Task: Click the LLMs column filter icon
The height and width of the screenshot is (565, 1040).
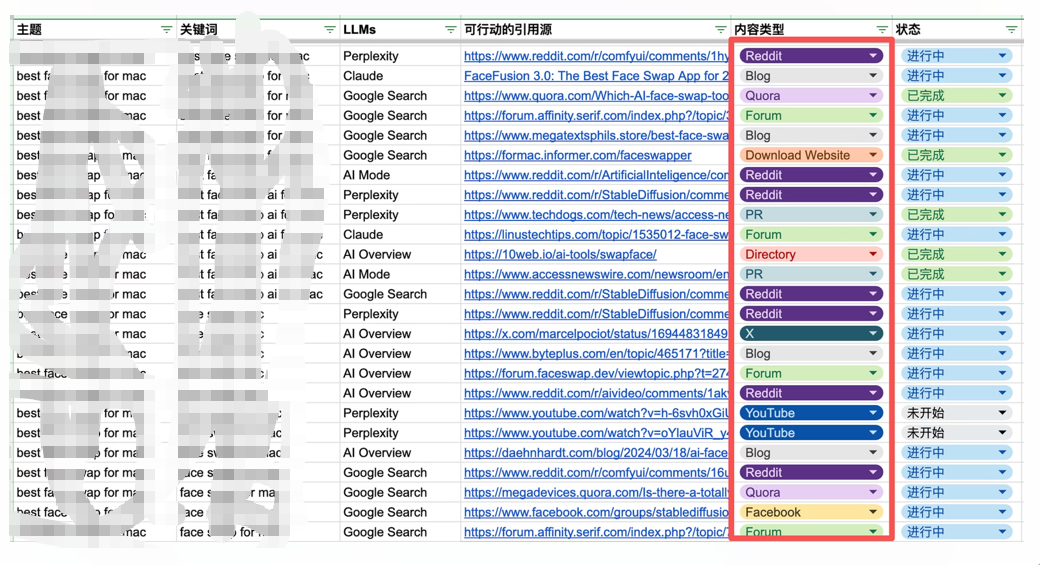Action: [x=450, y=30]
